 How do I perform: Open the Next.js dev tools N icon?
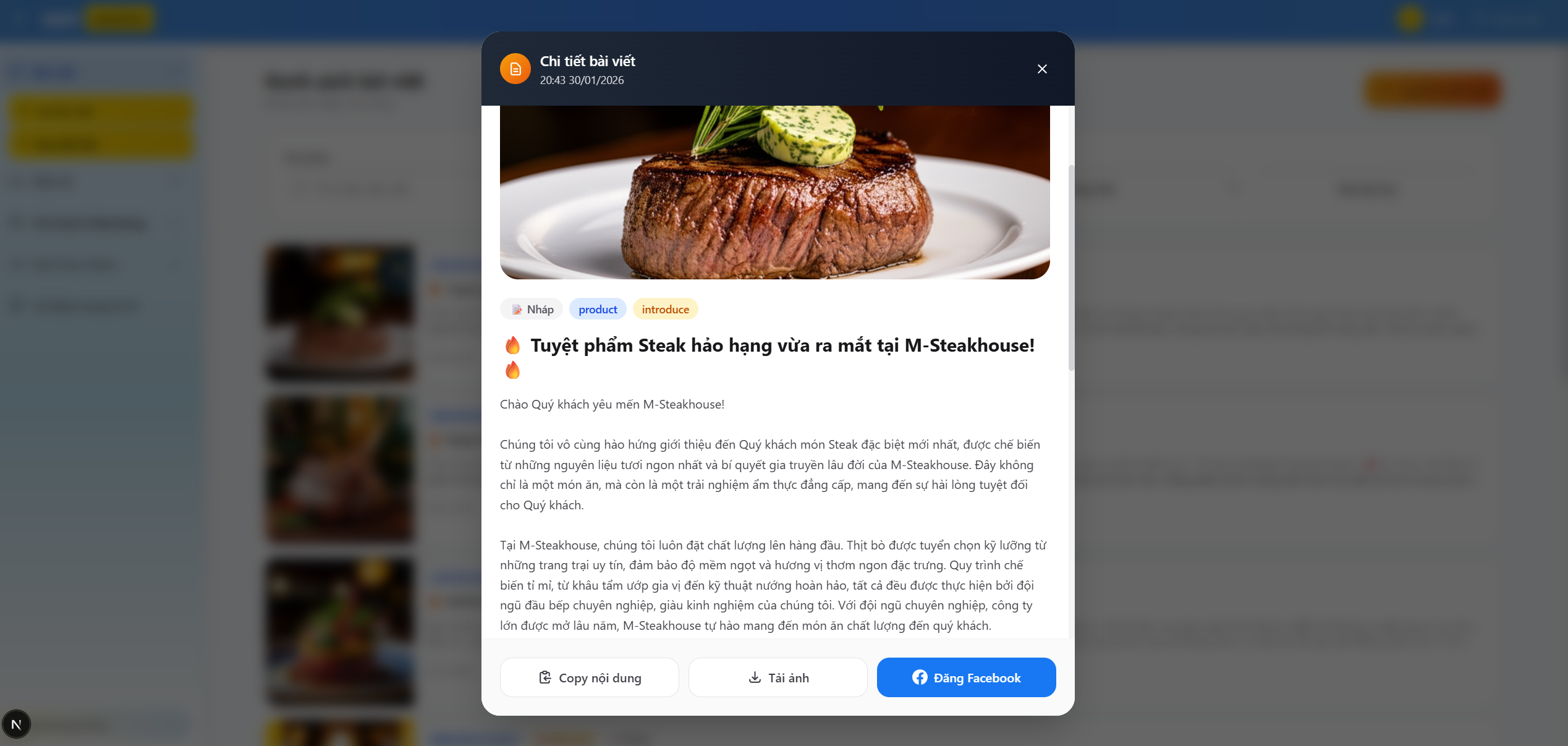(x=17, y=724)
